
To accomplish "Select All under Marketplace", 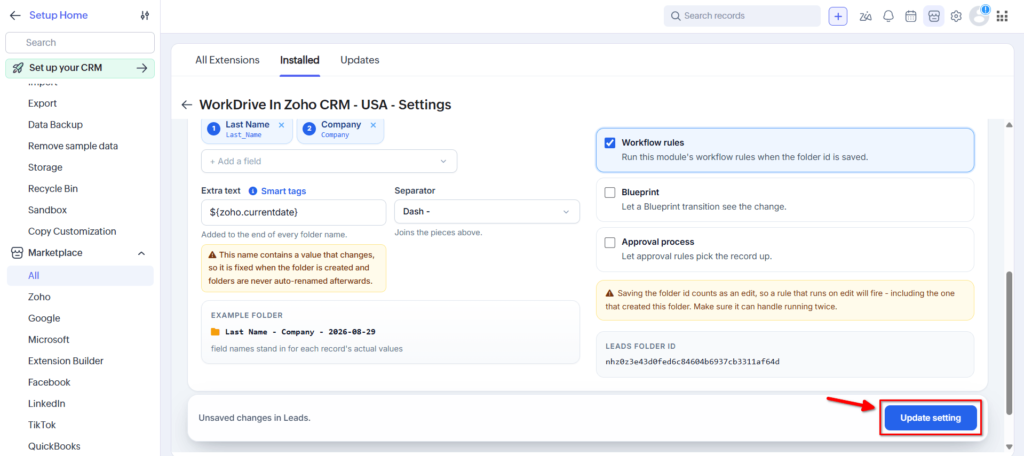I will click(x=80, y=276).
